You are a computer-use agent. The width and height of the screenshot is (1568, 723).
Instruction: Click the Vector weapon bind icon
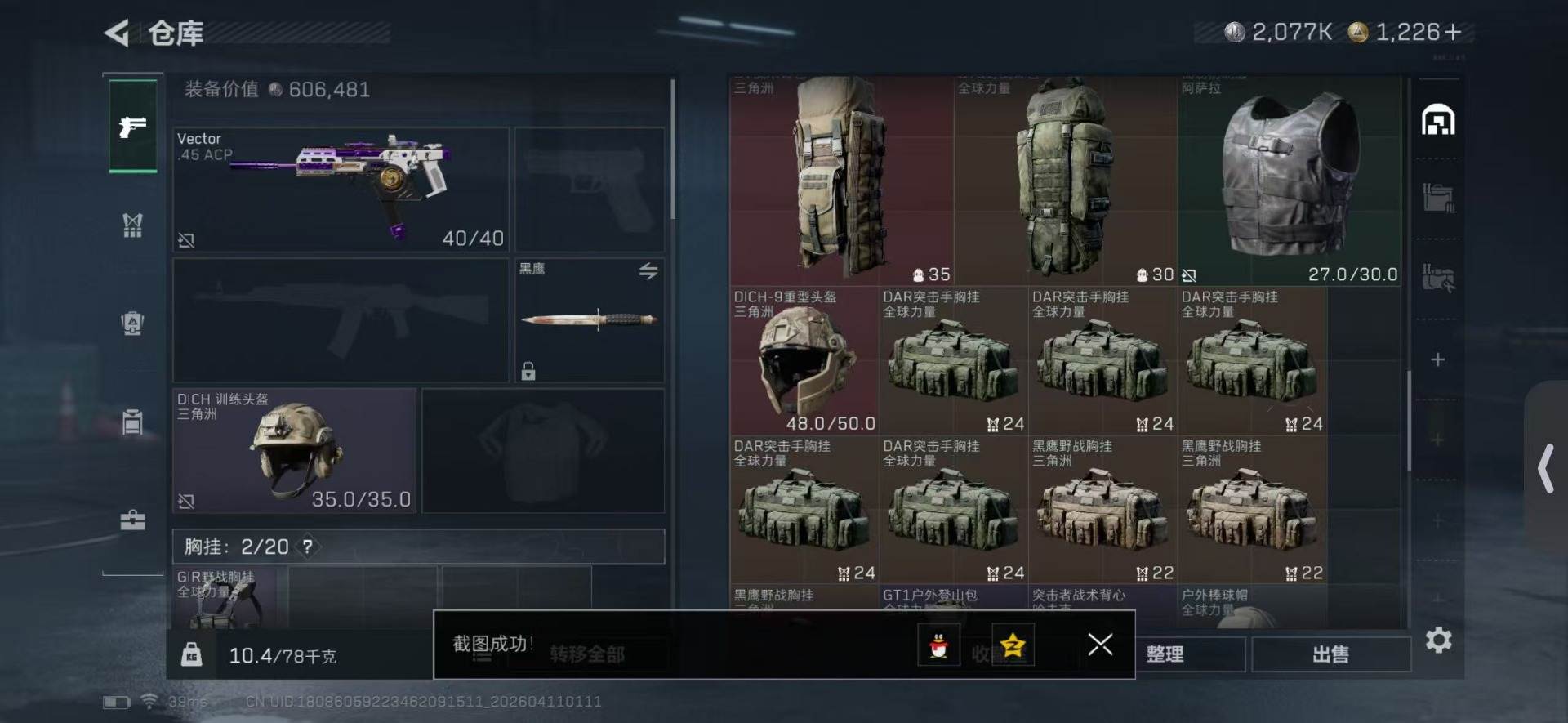pos(186,240)
